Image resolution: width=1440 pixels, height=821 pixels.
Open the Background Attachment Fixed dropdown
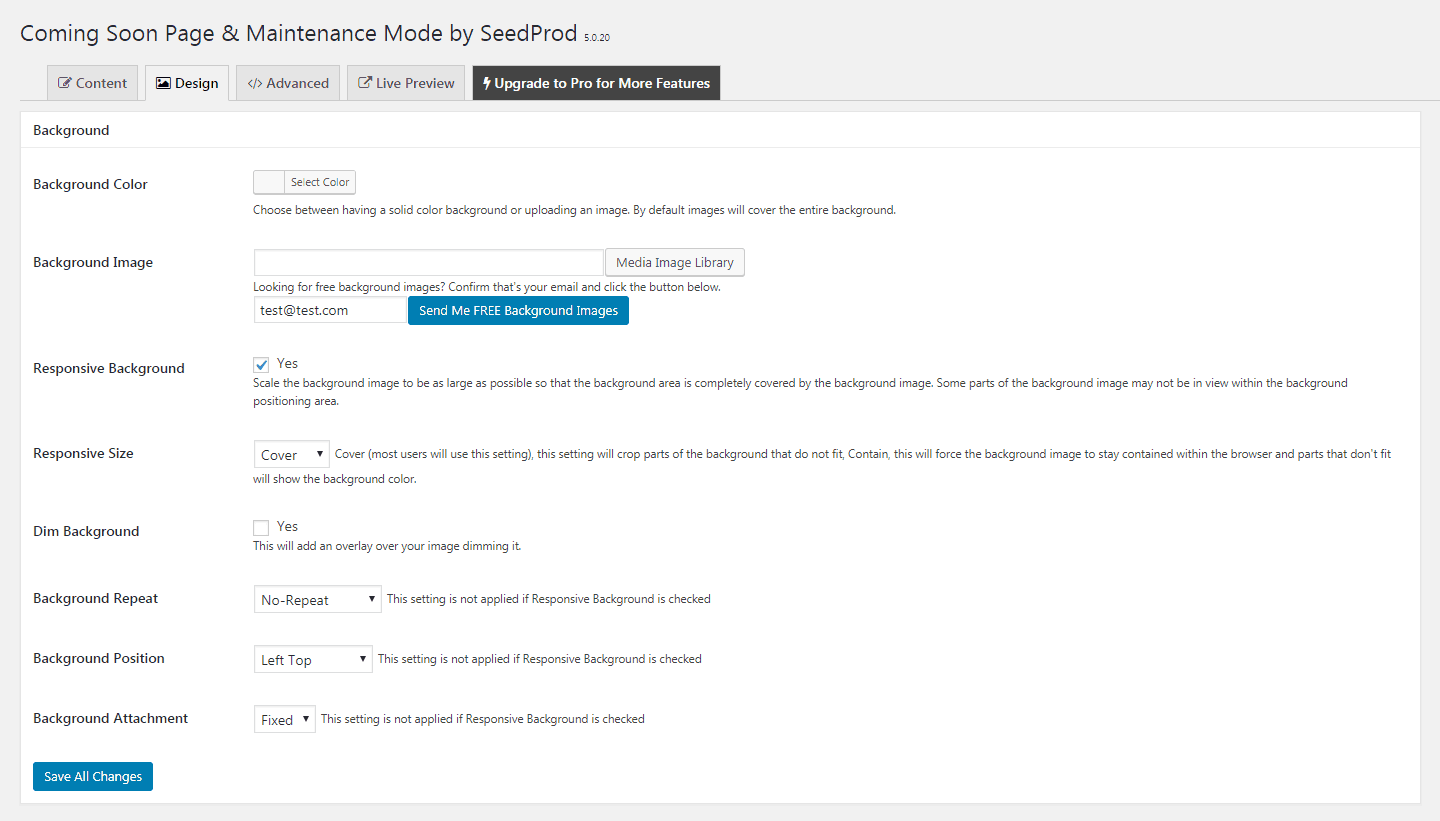pos(285,719)
